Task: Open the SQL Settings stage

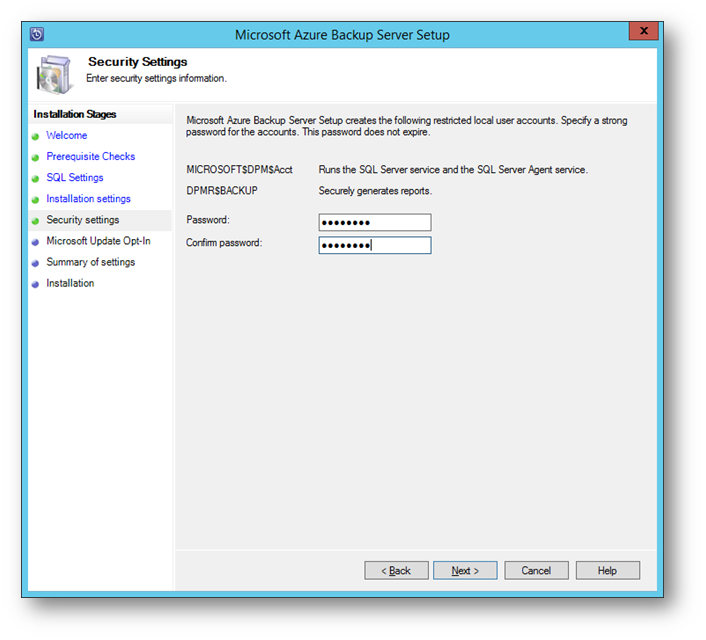Action: 75,177
